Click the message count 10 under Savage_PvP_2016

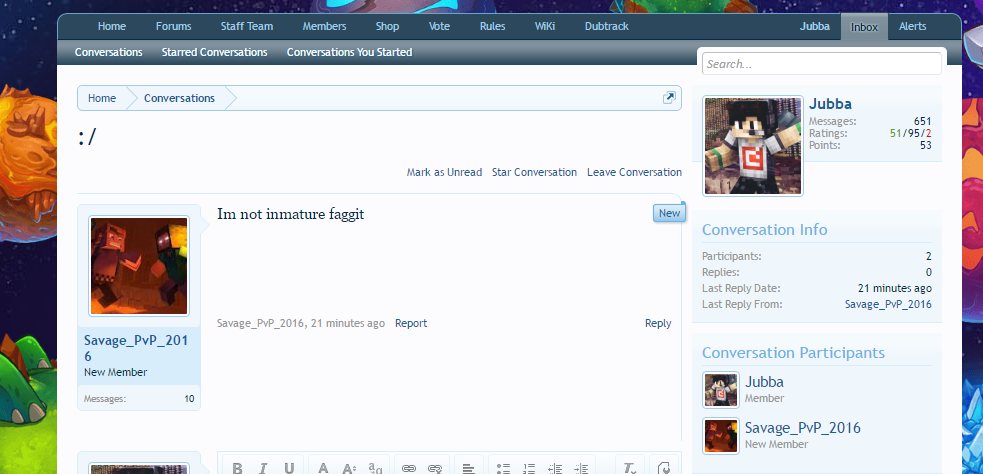click(x=189, y=399)
